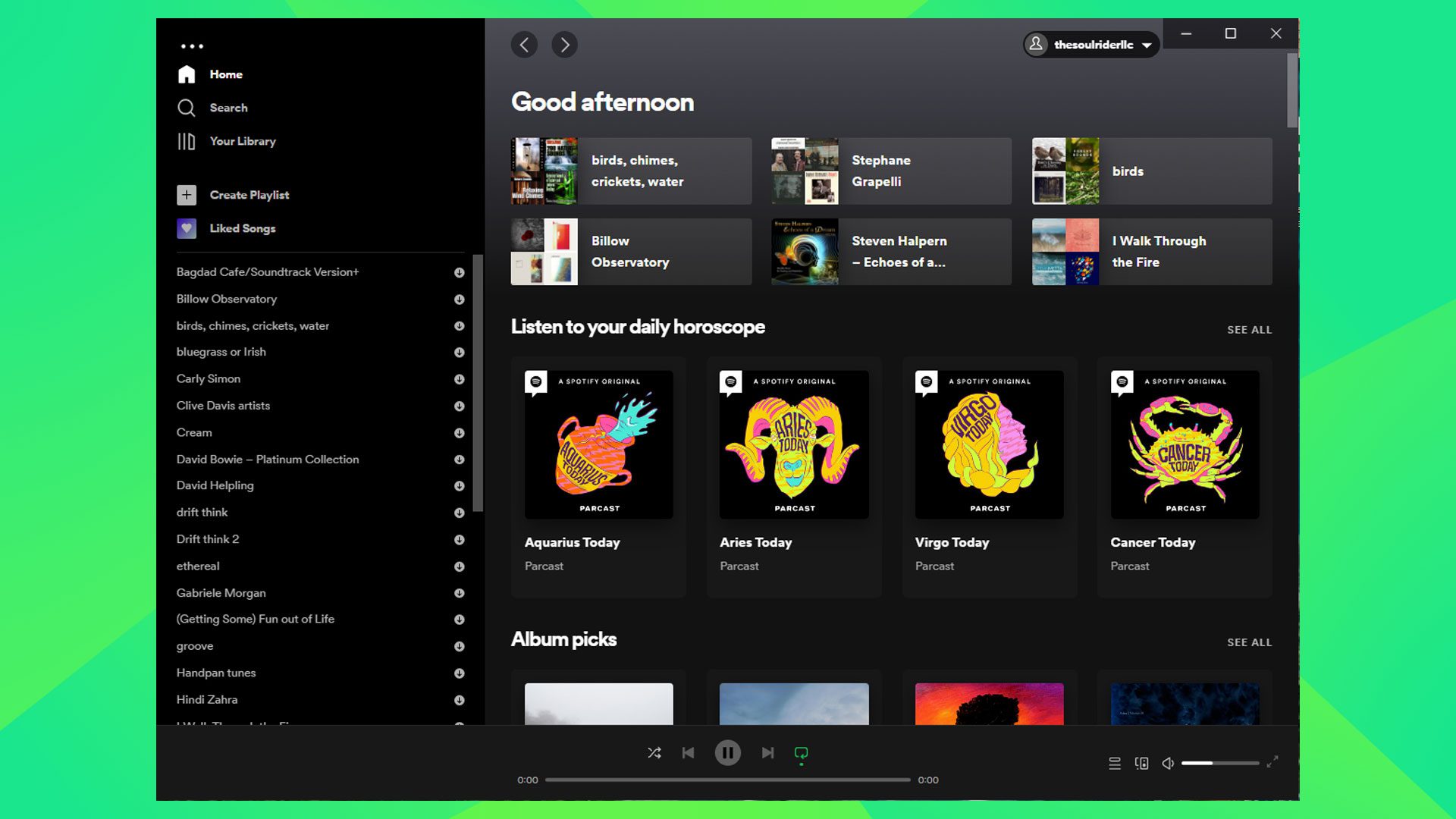Image resolution: width=1456 pixels, height=819 pixels.
Task: Click download icon beside birds, chimes, crickets, water in sidebar
Action: pos(460,326)
